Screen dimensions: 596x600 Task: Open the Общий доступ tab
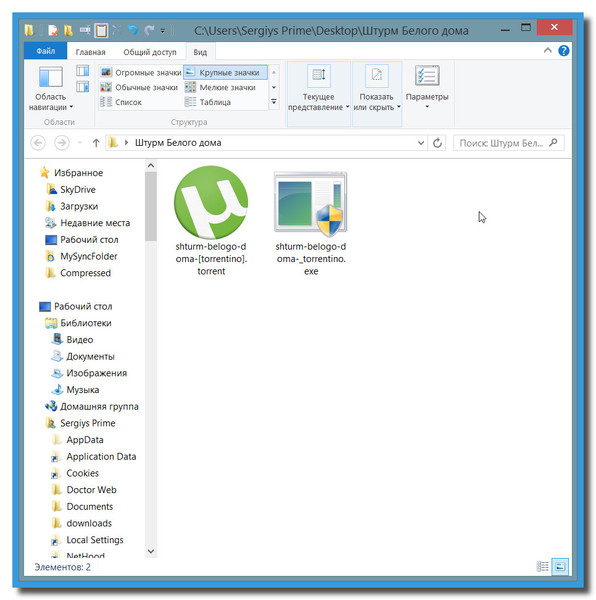click(150, 52)
